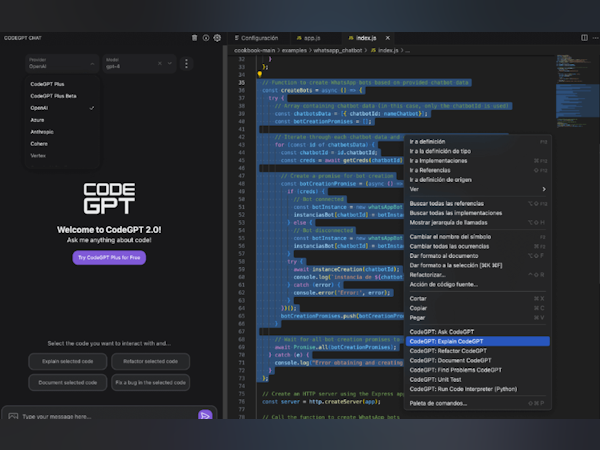Screen dimensions: 600x450
Task: Click Pegar in context menu
Action: pos(478,318)
